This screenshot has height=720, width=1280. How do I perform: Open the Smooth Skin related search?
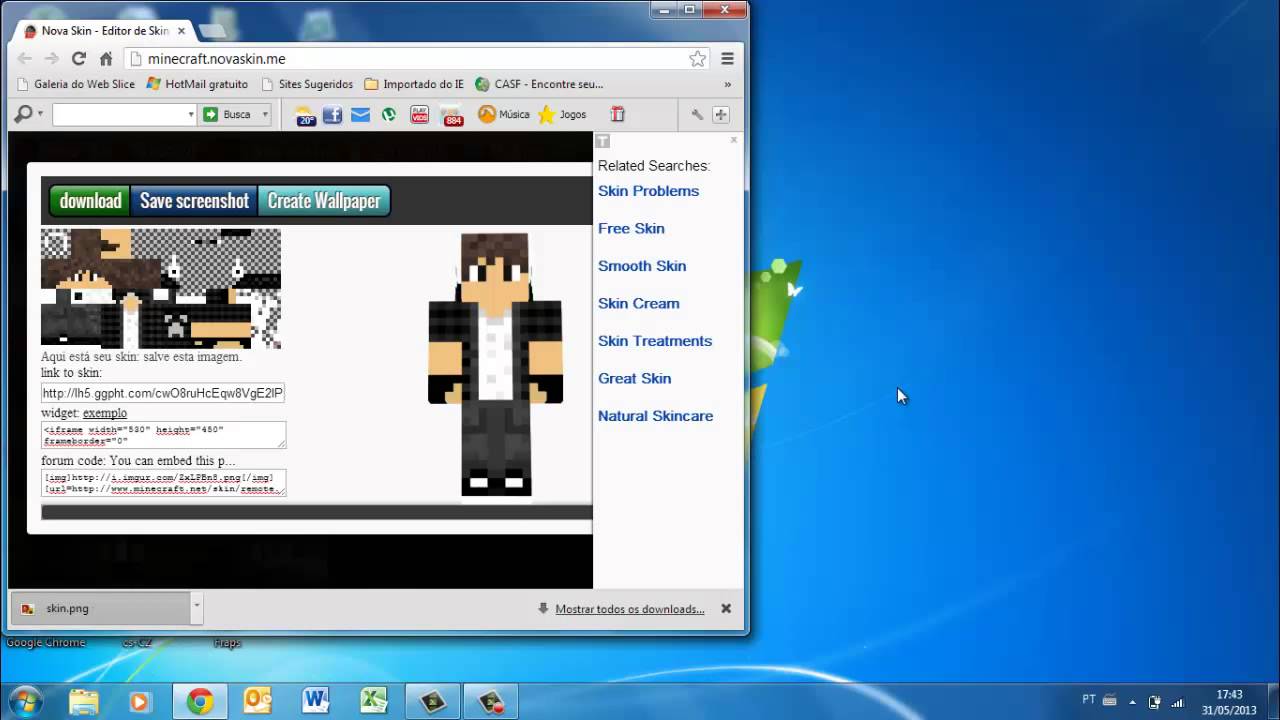coord(642,266)
